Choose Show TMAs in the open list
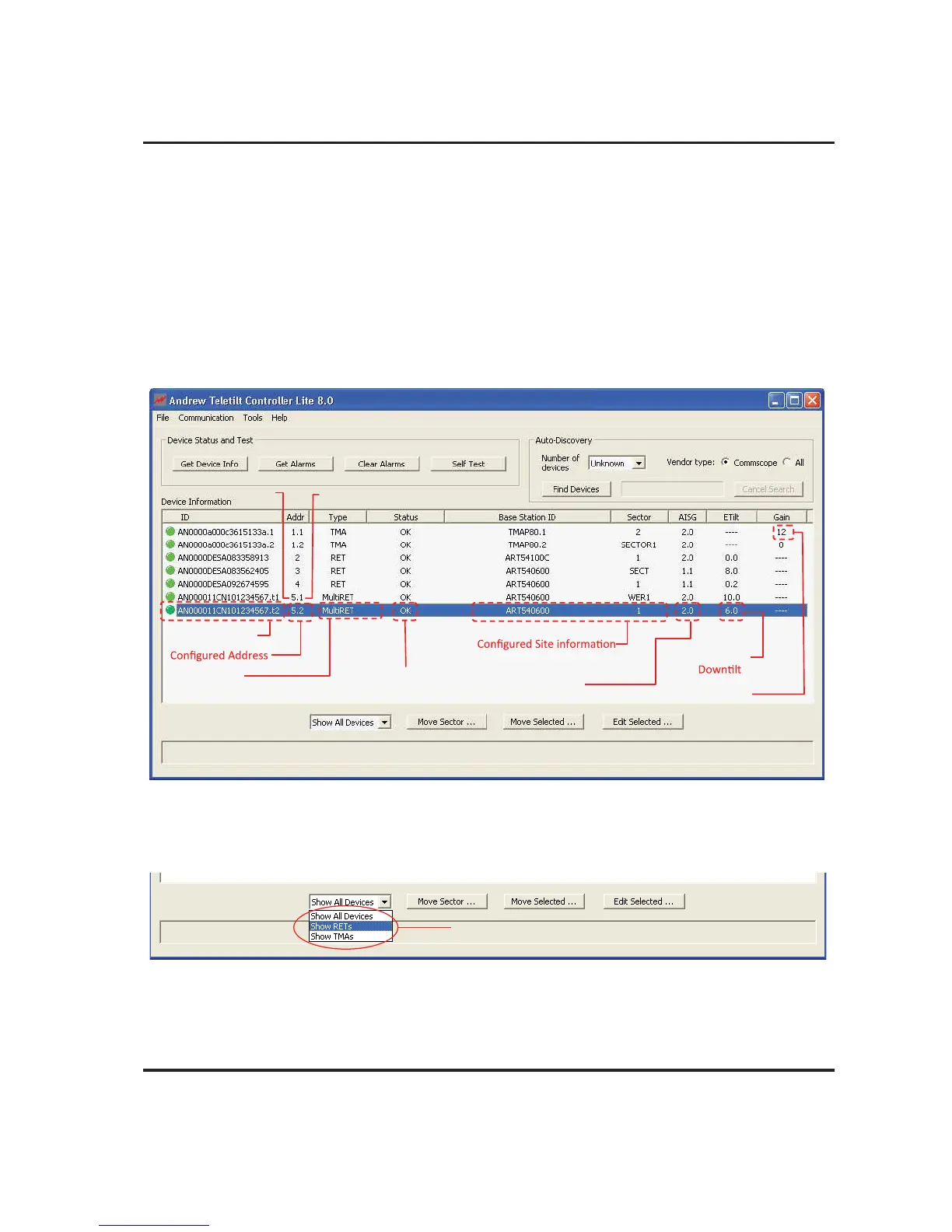 point(351,936)
